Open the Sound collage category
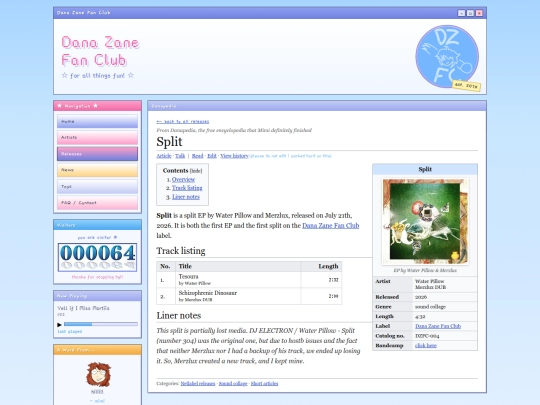The height and width of the screenshot is (405, 540). 233,384
